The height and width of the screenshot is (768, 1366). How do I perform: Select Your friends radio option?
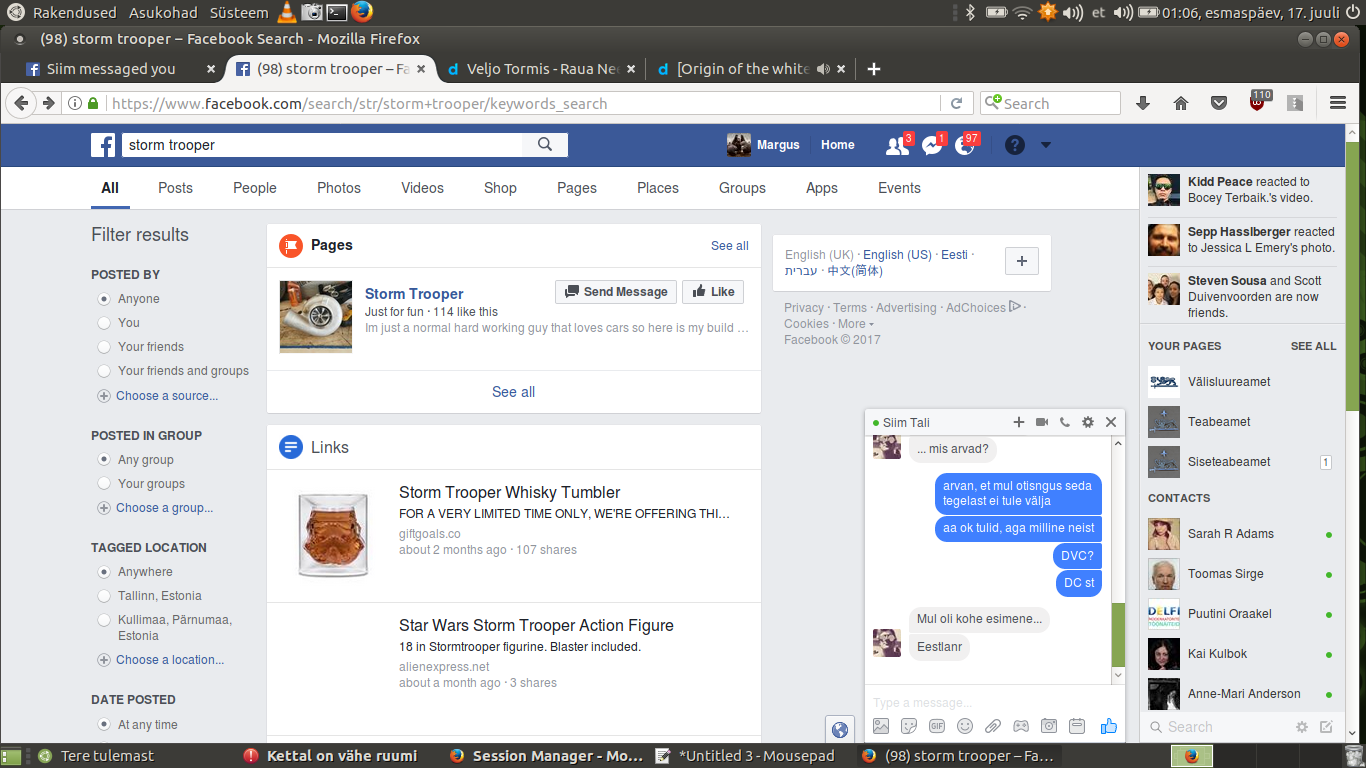point(104,347)
